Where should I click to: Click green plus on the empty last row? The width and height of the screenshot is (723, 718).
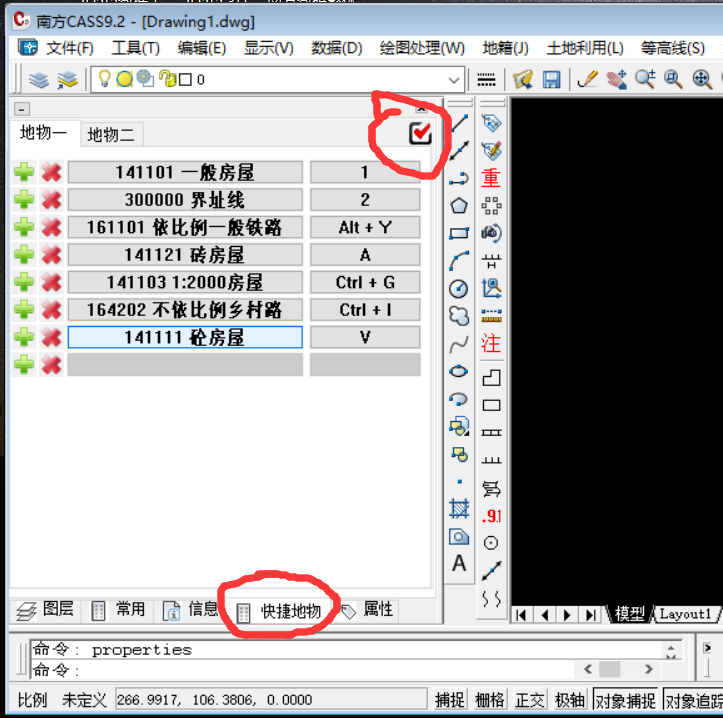(24, 365)
